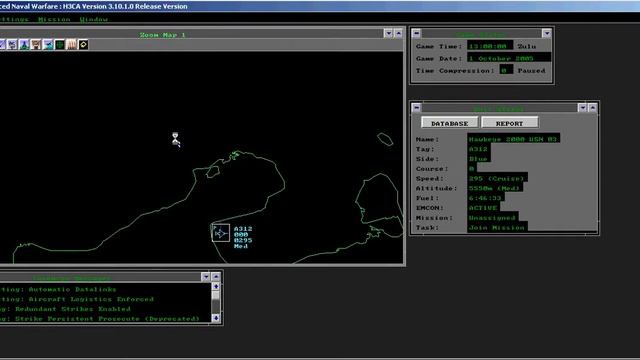Viewport: 640px width, 360px height.
Task: Click the Task value 'Join Mission'
Action: [497, 227]
